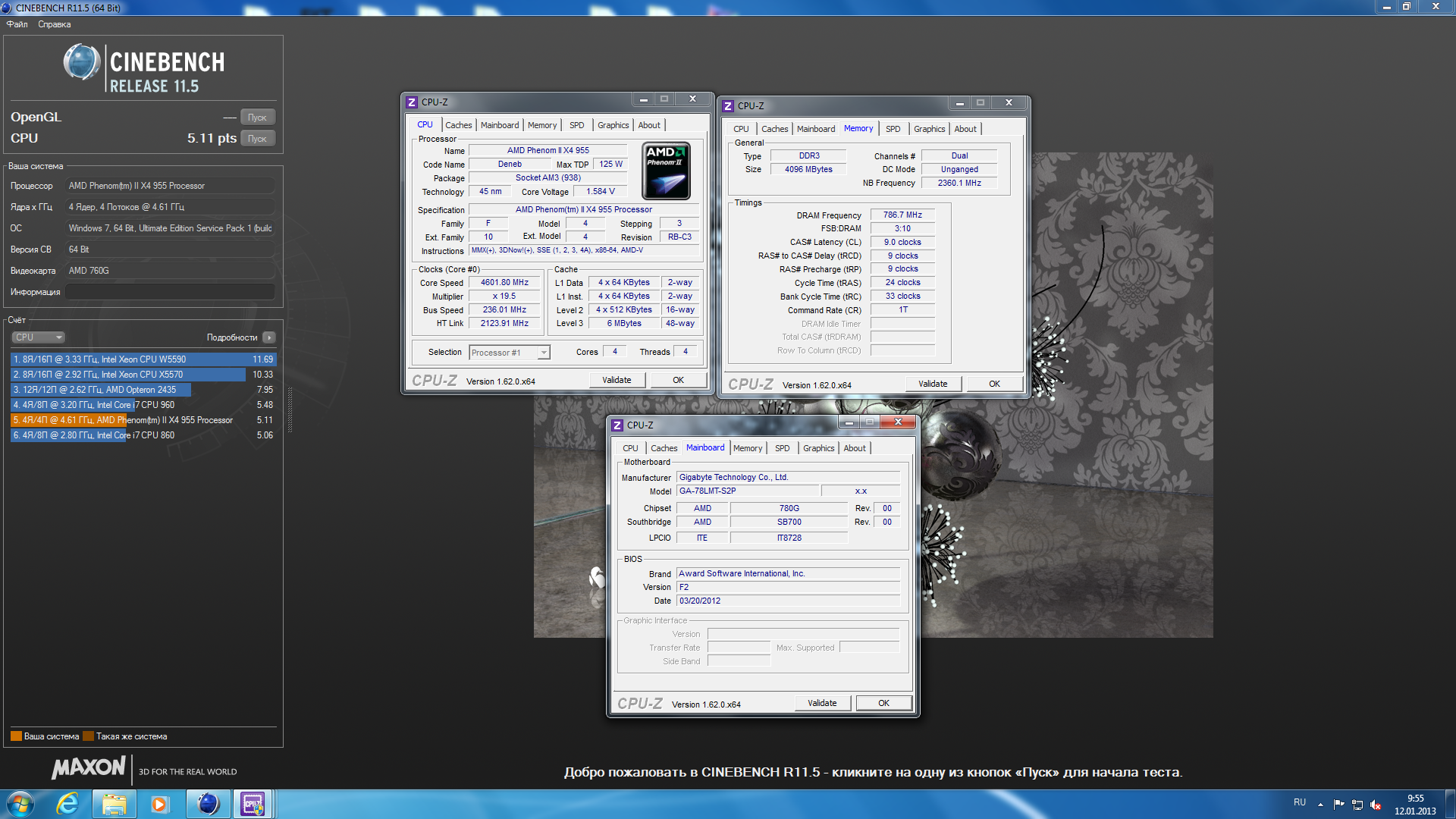1456x819 pixels.
Task: Expand Подробности details arrow
Action: 269,337
